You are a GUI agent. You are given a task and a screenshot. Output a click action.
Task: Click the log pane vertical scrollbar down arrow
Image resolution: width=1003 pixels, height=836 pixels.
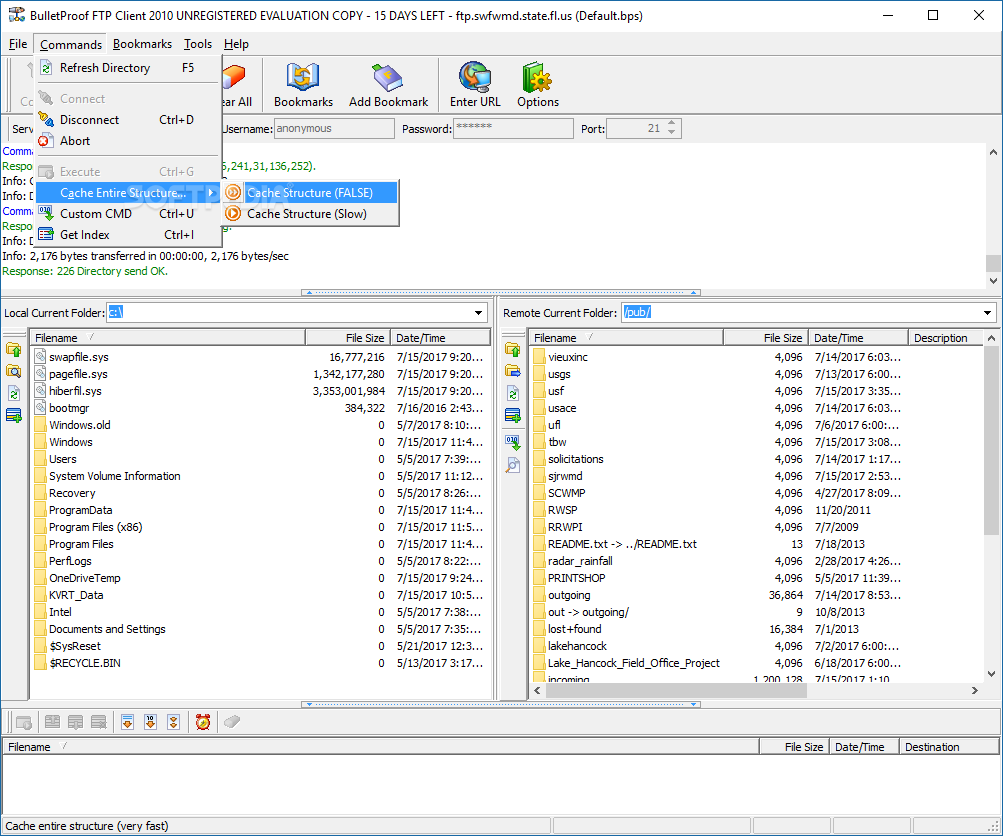pos(993,281)
